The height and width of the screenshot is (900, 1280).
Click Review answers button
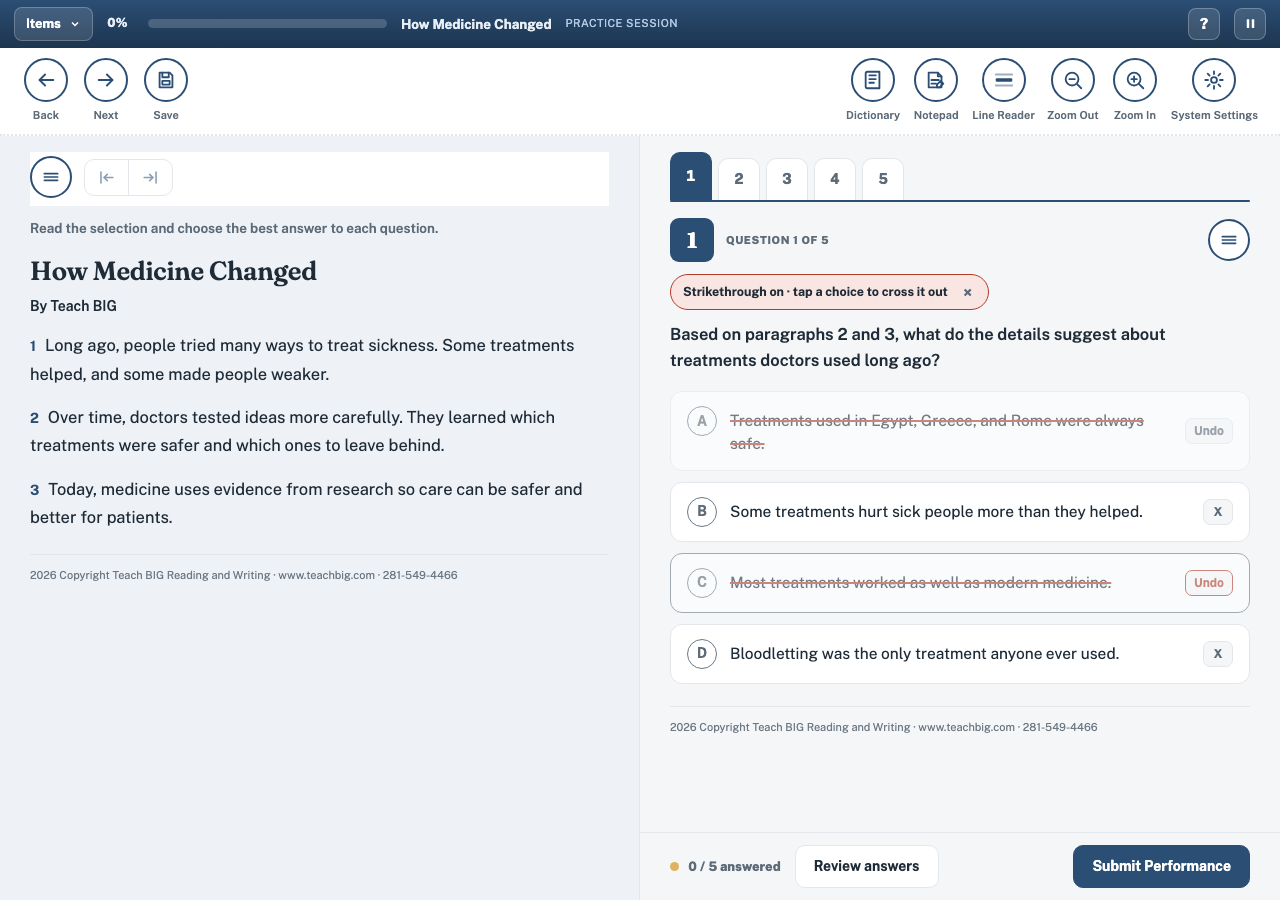coord(866,866)
